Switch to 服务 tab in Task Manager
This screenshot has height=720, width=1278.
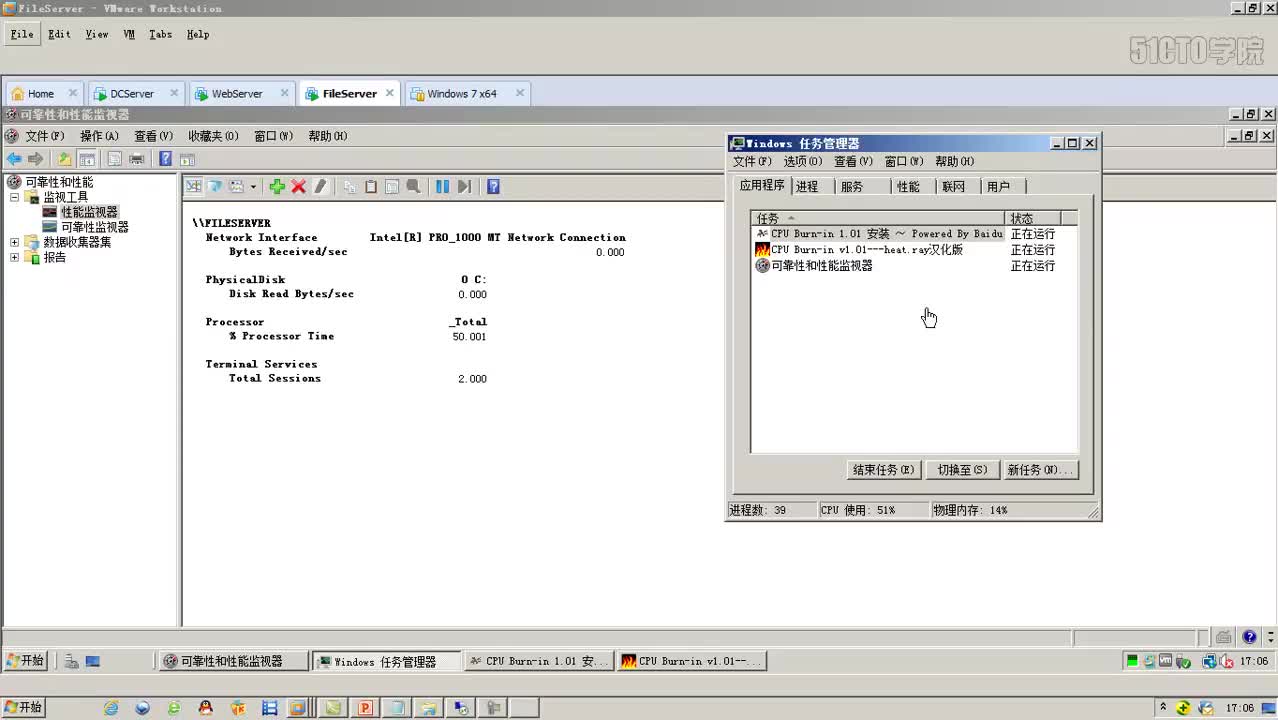[x=852, y=187]
